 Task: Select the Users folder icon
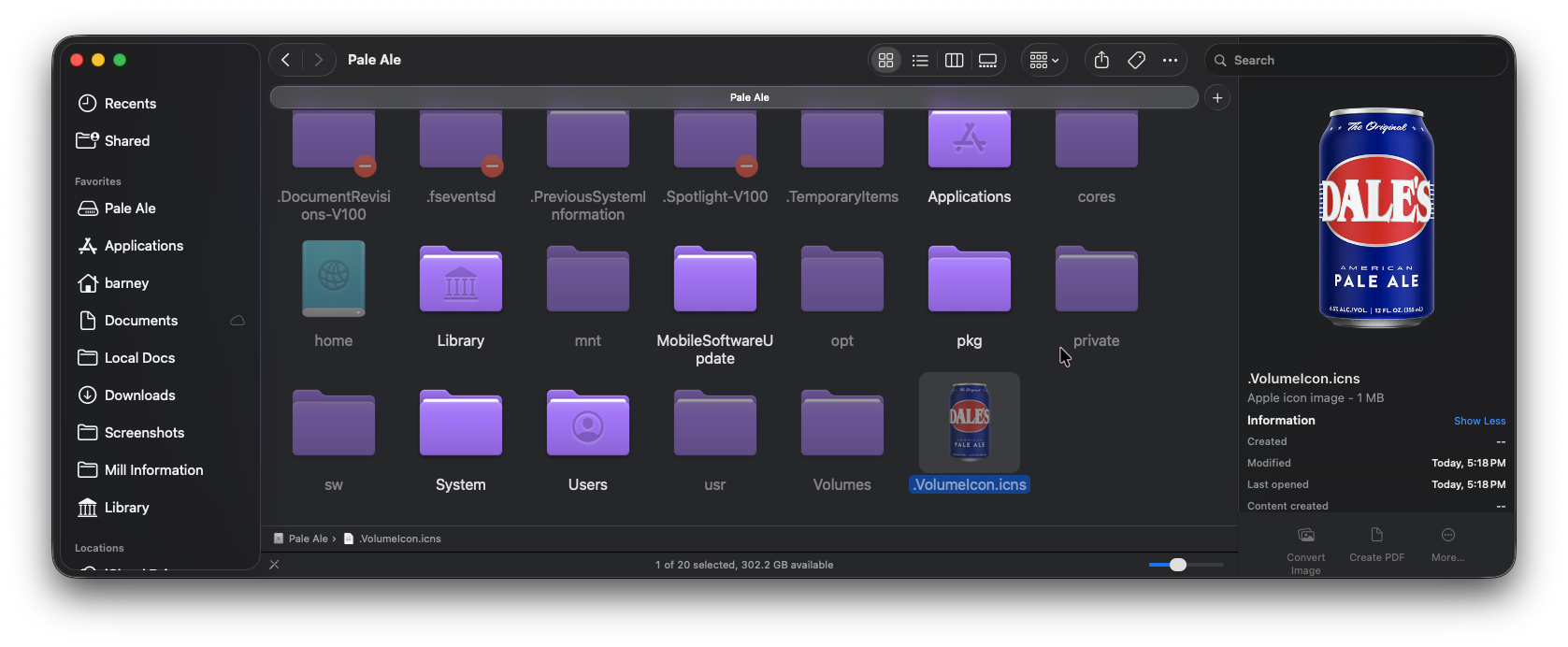pos(587,424)
